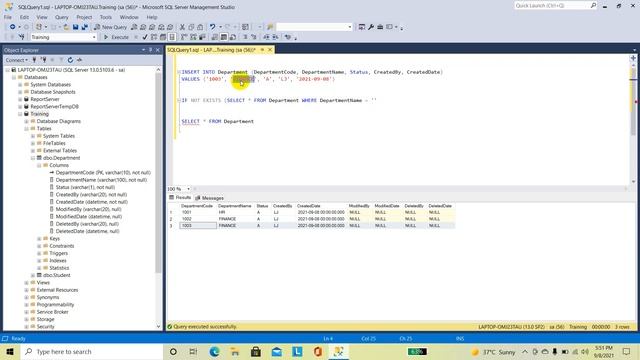Expand the Keys folder
640x360 pixels.
[39, 238]
